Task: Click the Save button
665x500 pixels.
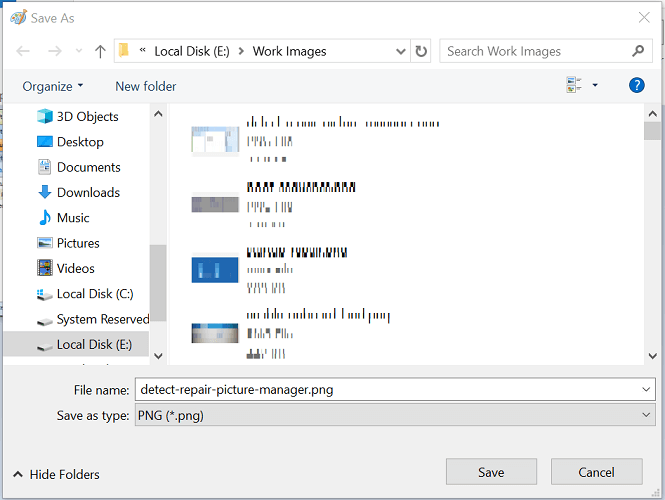Action: click(491, 472)
